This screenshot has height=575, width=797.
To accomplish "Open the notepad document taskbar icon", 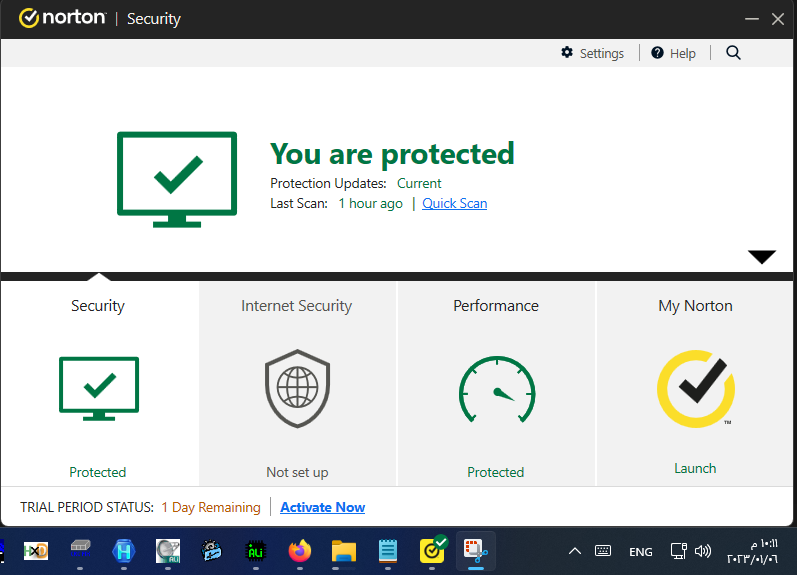I will (388, 551).
